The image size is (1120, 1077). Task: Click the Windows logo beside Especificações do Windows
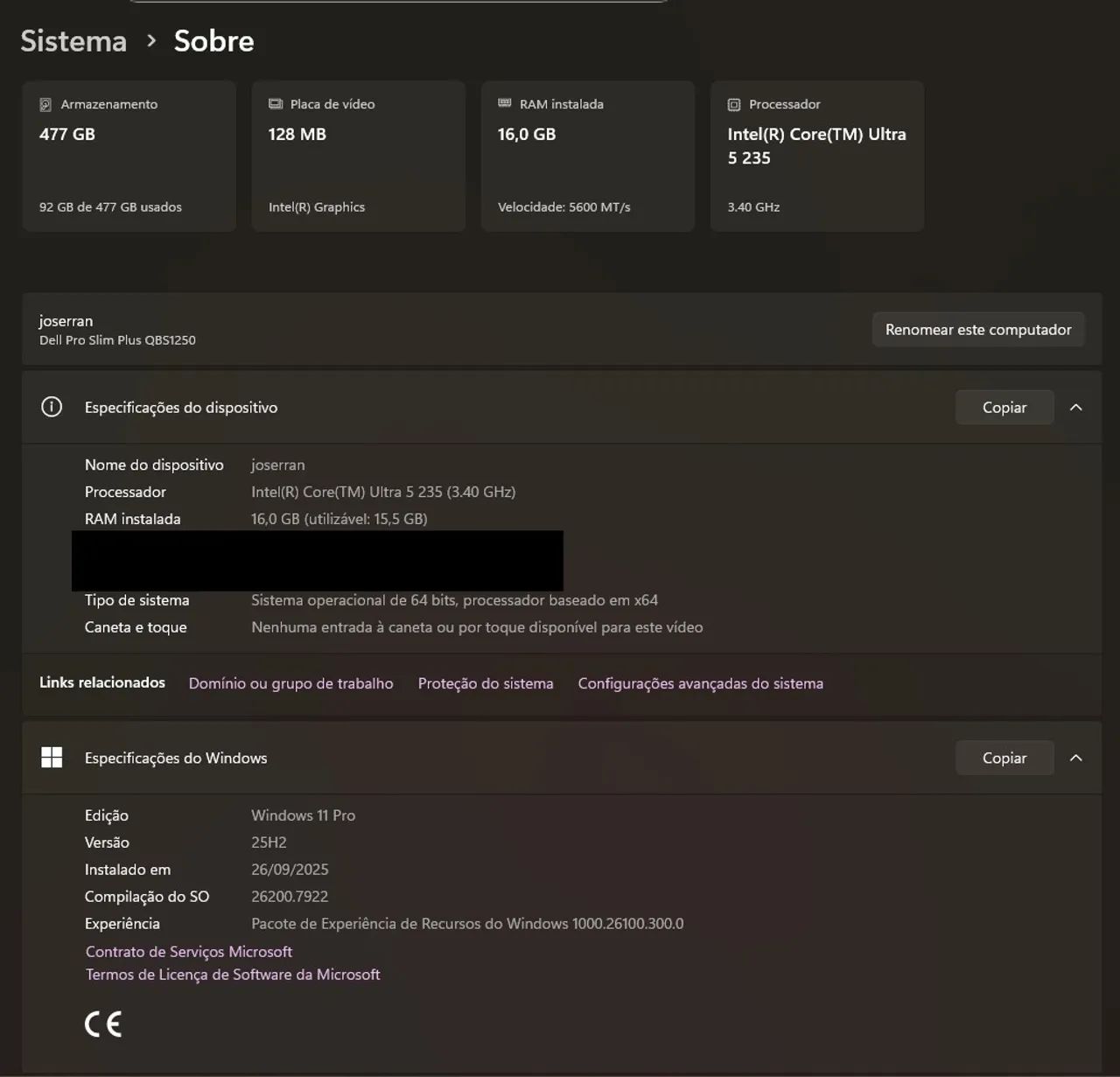point(52,758)
